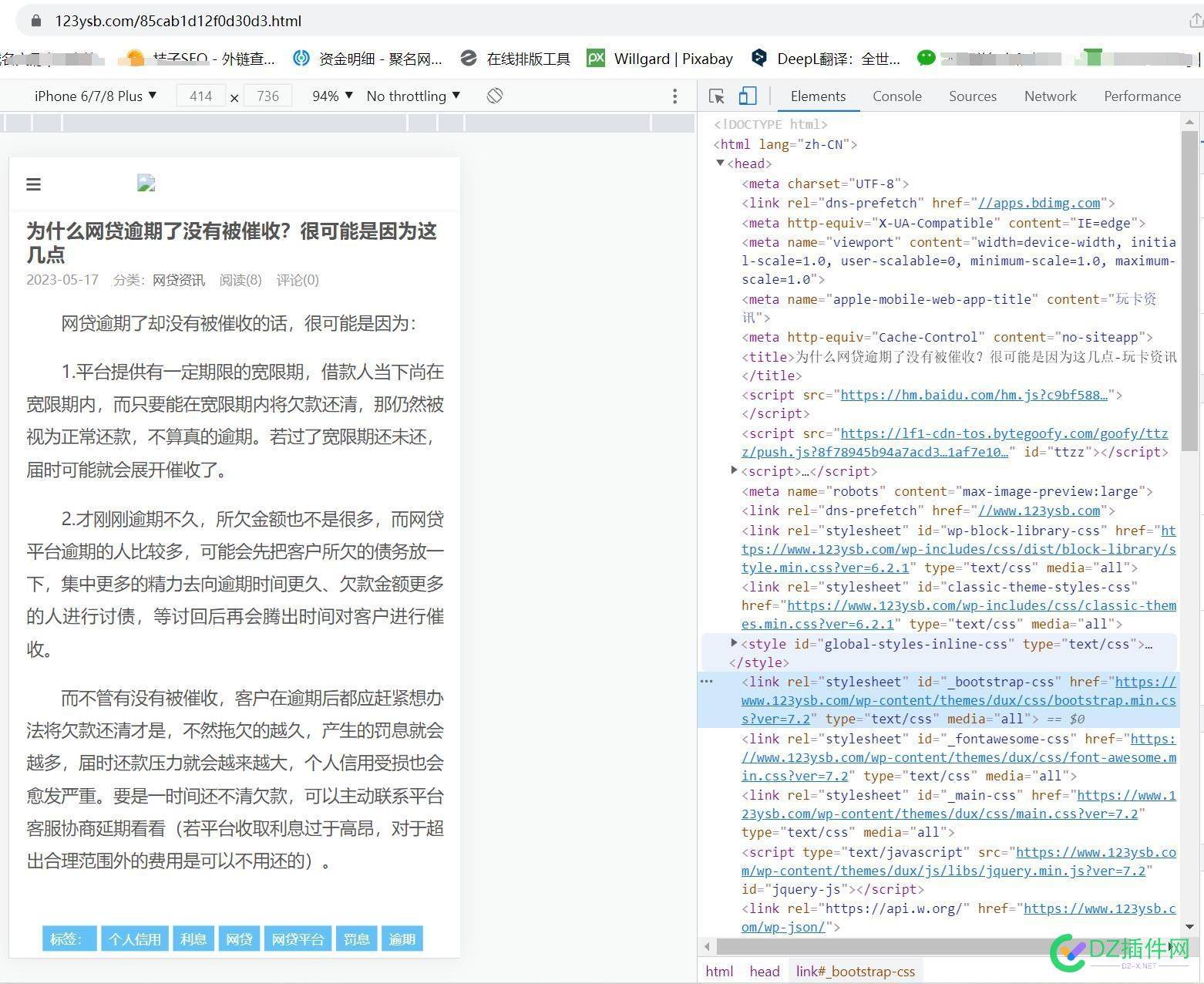This screenshot has width=1204, height=984.
Task: Select head in the DOM breadcrumb
Action: coord(765,971)
